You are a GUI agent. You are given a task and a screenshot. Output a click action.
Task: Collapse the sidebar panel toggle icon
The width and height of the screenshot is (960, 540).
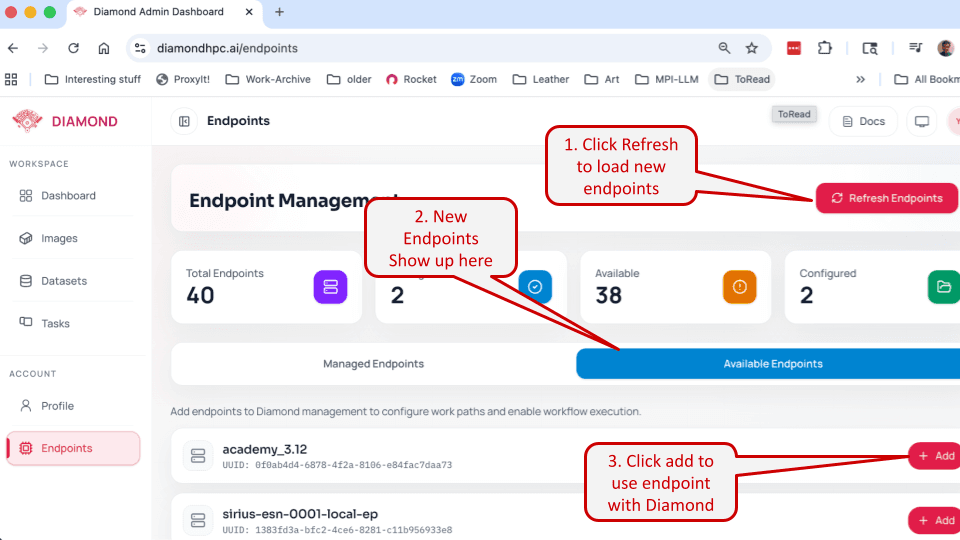click(x=184, y=121)
